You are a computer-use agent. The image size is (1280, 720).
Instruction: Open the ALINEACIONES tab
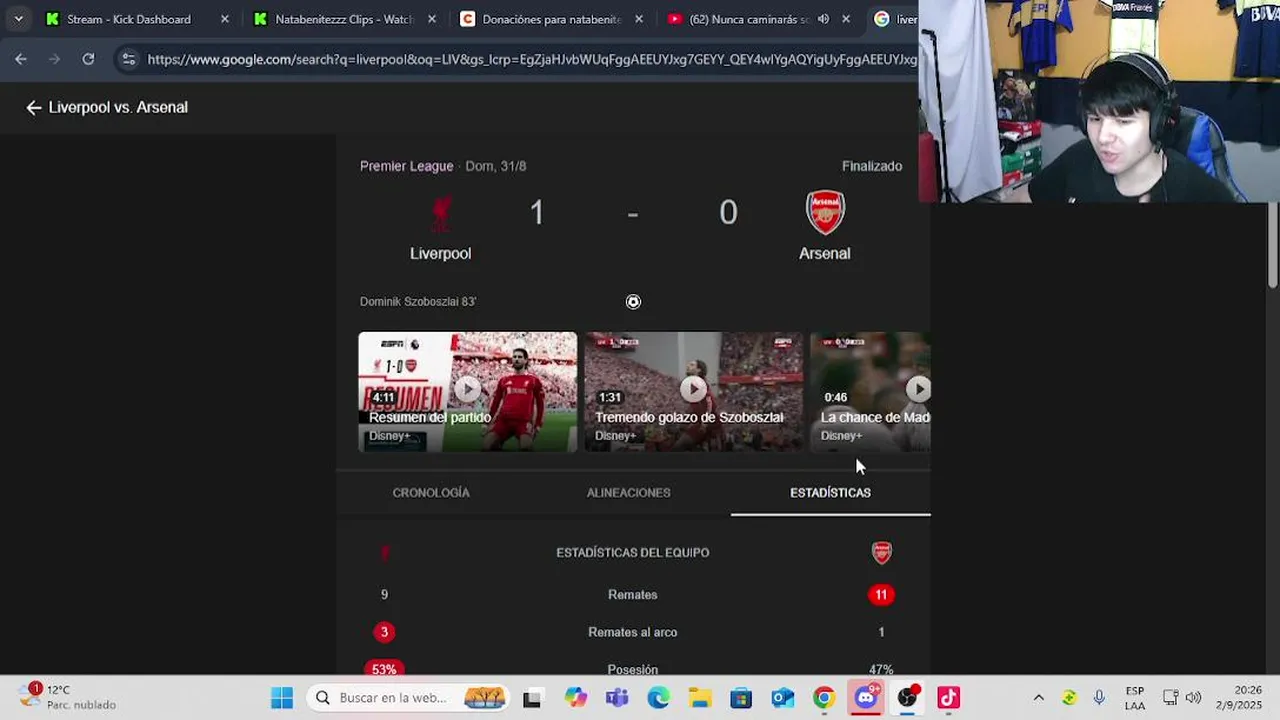coord(629,493)
